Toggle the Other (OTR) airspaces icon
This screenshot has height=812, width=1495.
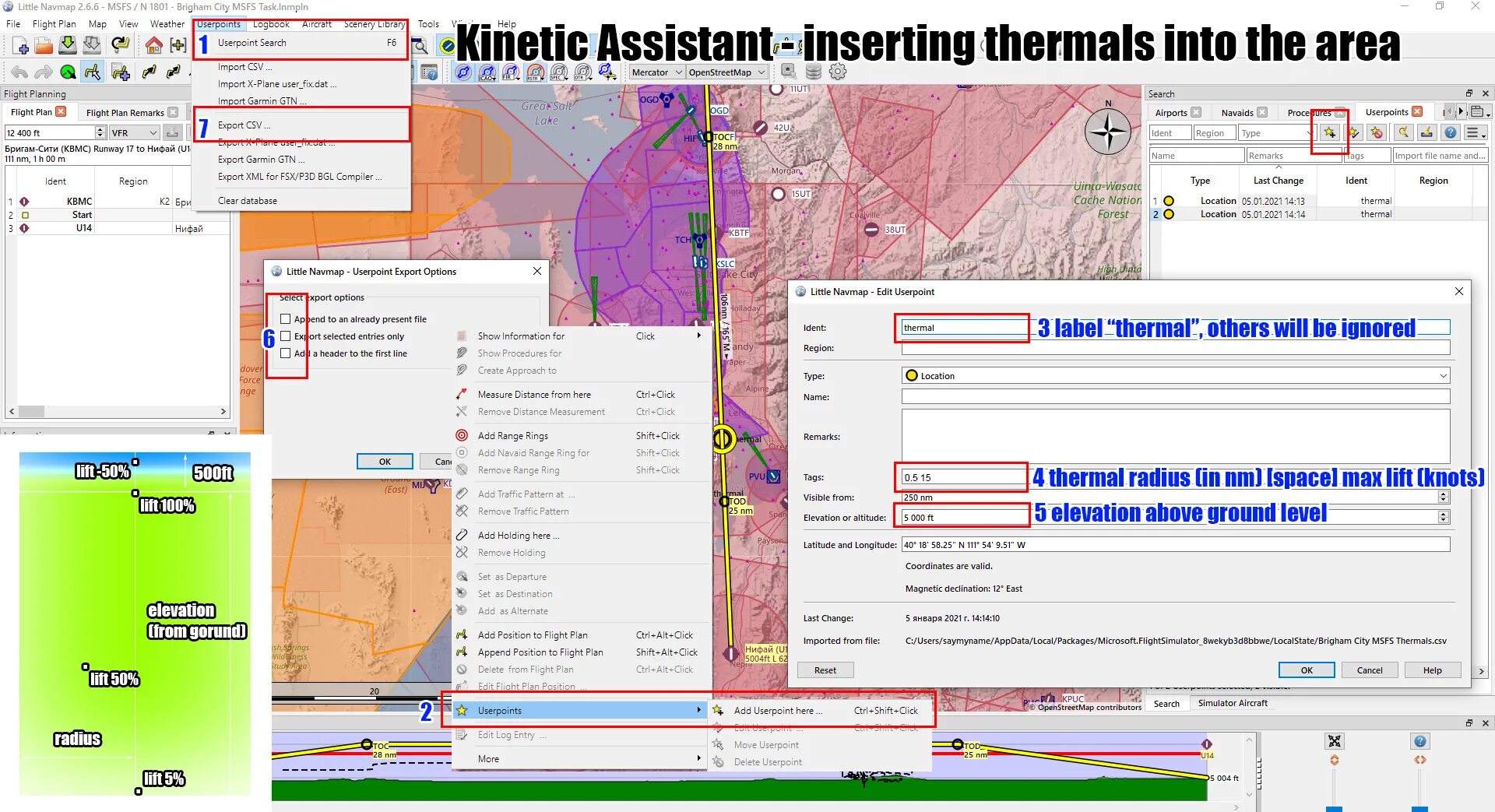582,72
